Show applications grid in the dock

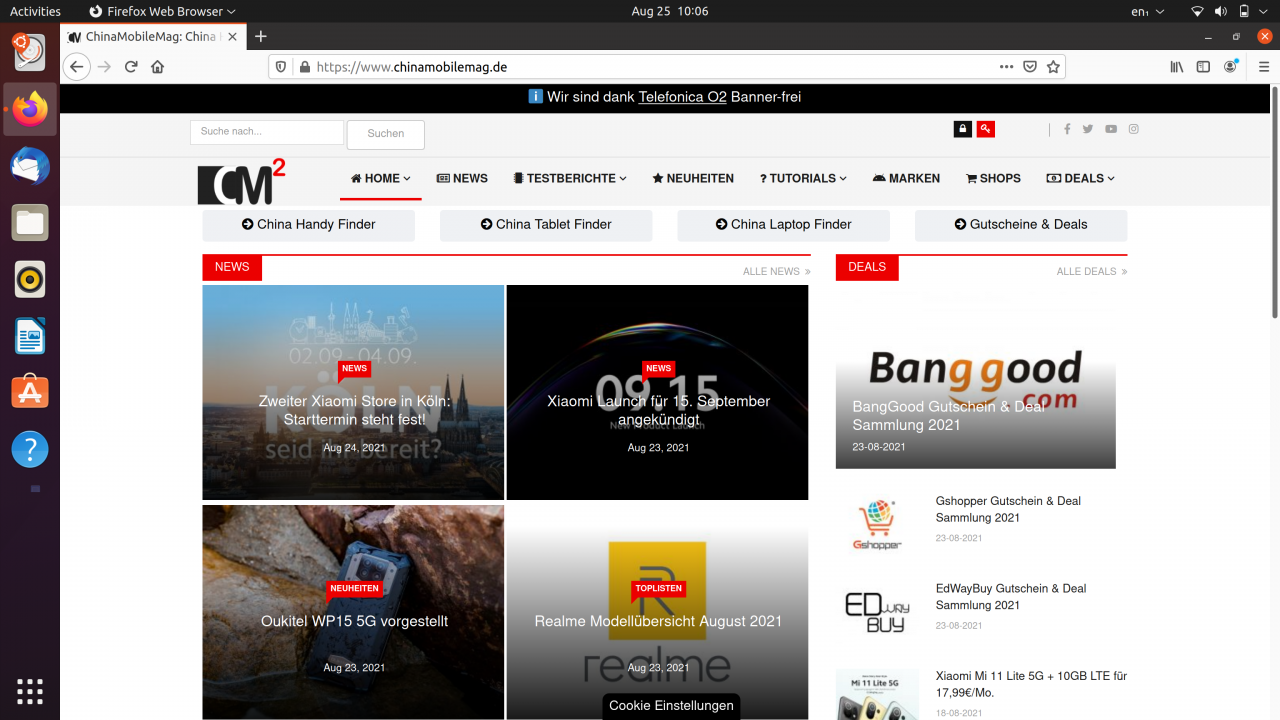coord(30,691)
